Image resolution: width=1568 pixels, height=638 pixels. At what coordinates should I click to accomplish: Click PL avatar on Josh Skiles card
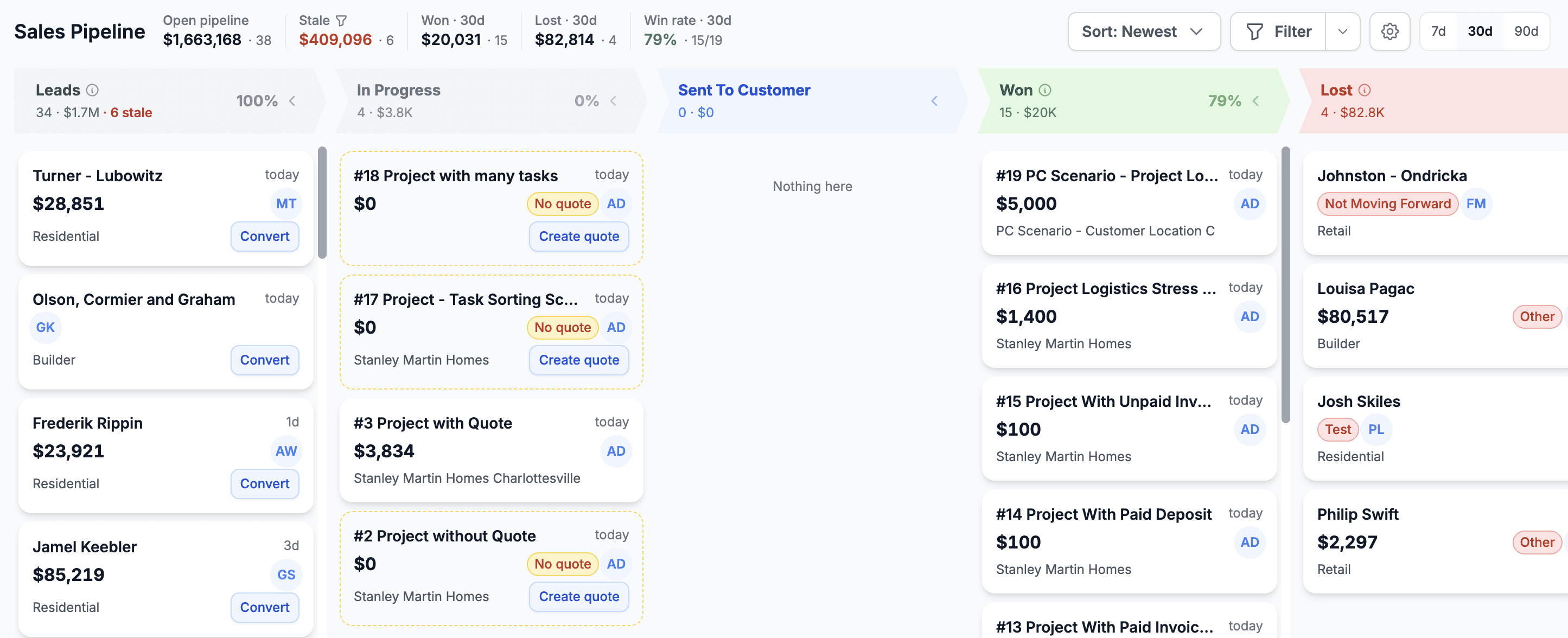pyautogui.click(x=1375, y=429)
